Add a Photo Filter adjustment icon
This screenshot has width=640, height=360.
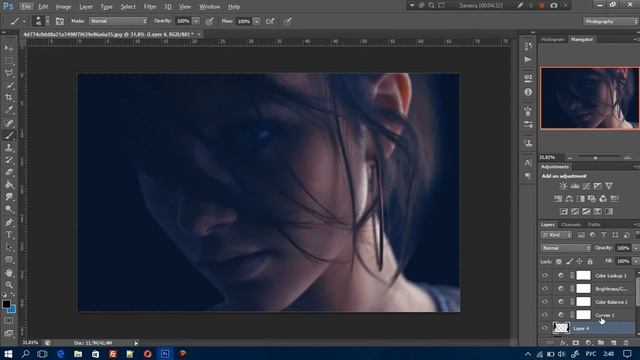(592, 199)
